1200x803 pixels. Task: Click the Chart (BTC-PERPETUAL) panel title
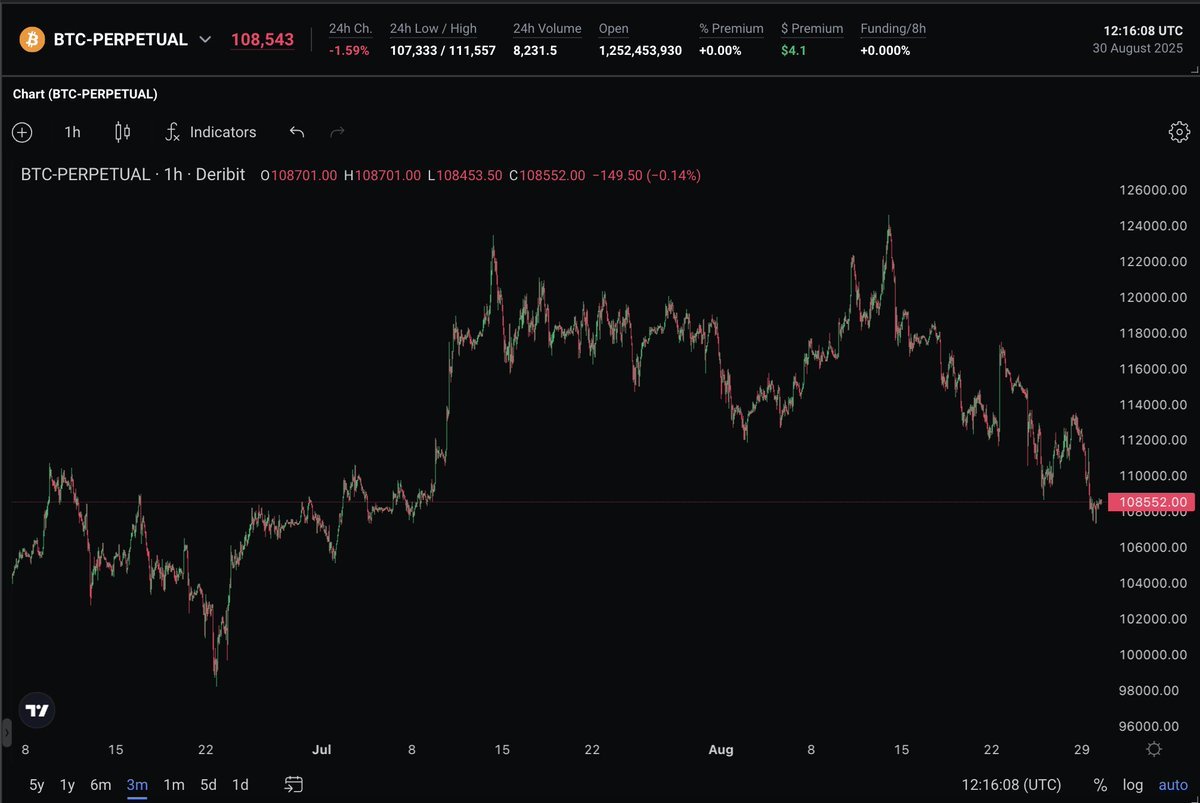[x=85, y=94]
